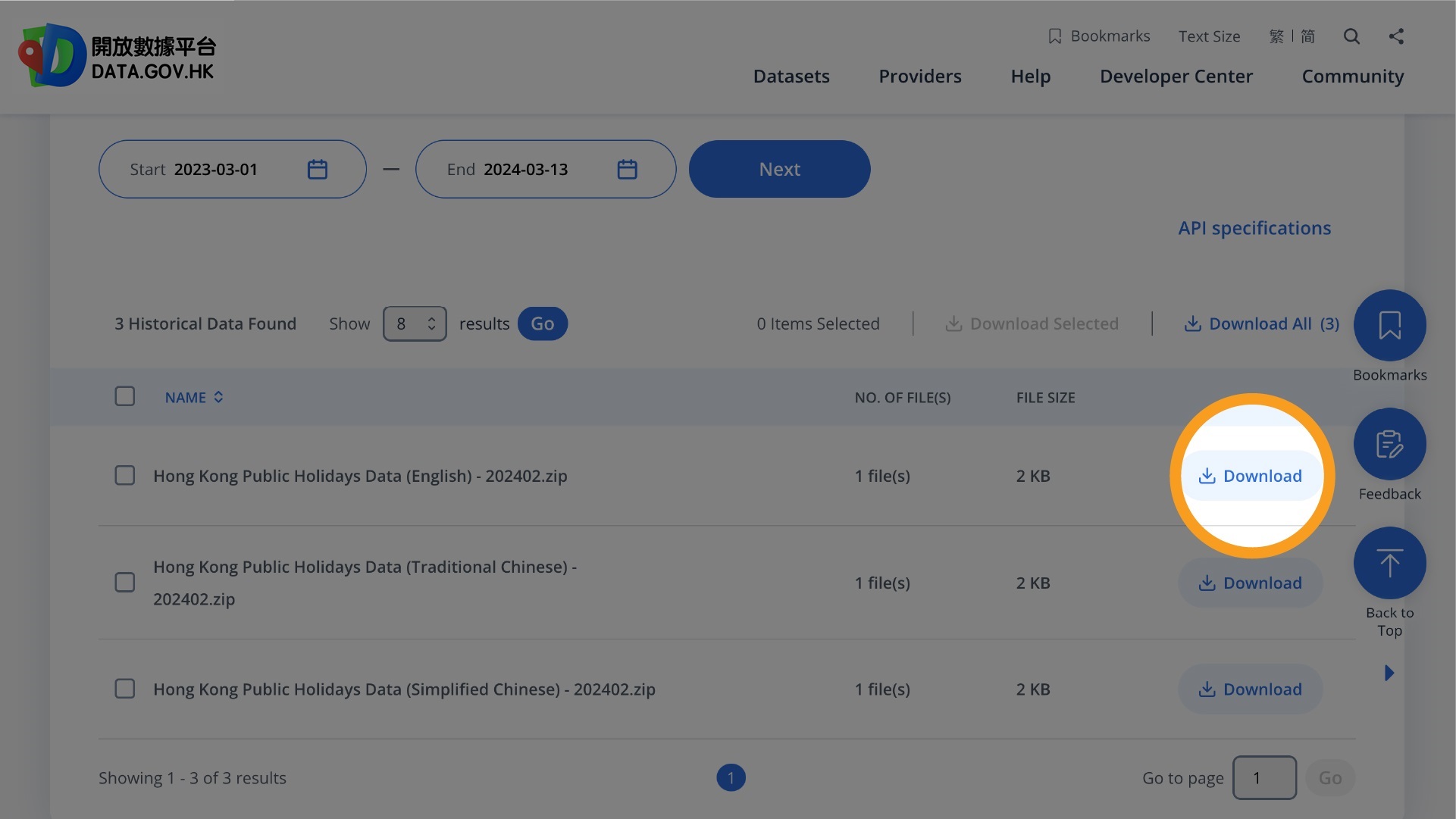Open the Feedback panel icon
The width and height of the screenshot is (1456, 819).
click(1389, 443)
